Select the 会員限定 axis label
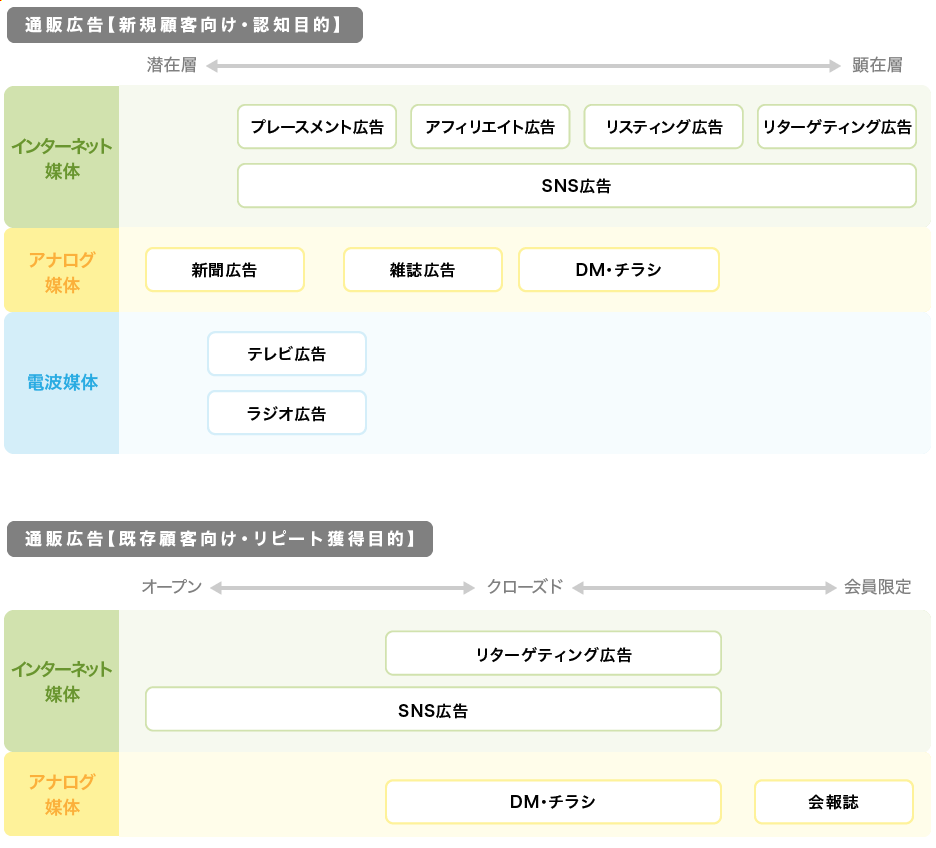The width and height of the screenshot is (936, 848). pyautogui.click(x=877, y=587)
